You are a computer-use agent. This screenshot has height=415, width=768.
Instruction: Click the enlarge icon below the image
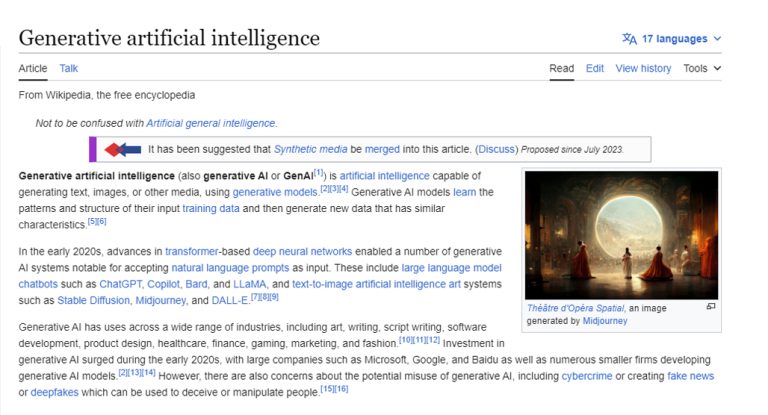pyautogui.click(x=711, y=307)
